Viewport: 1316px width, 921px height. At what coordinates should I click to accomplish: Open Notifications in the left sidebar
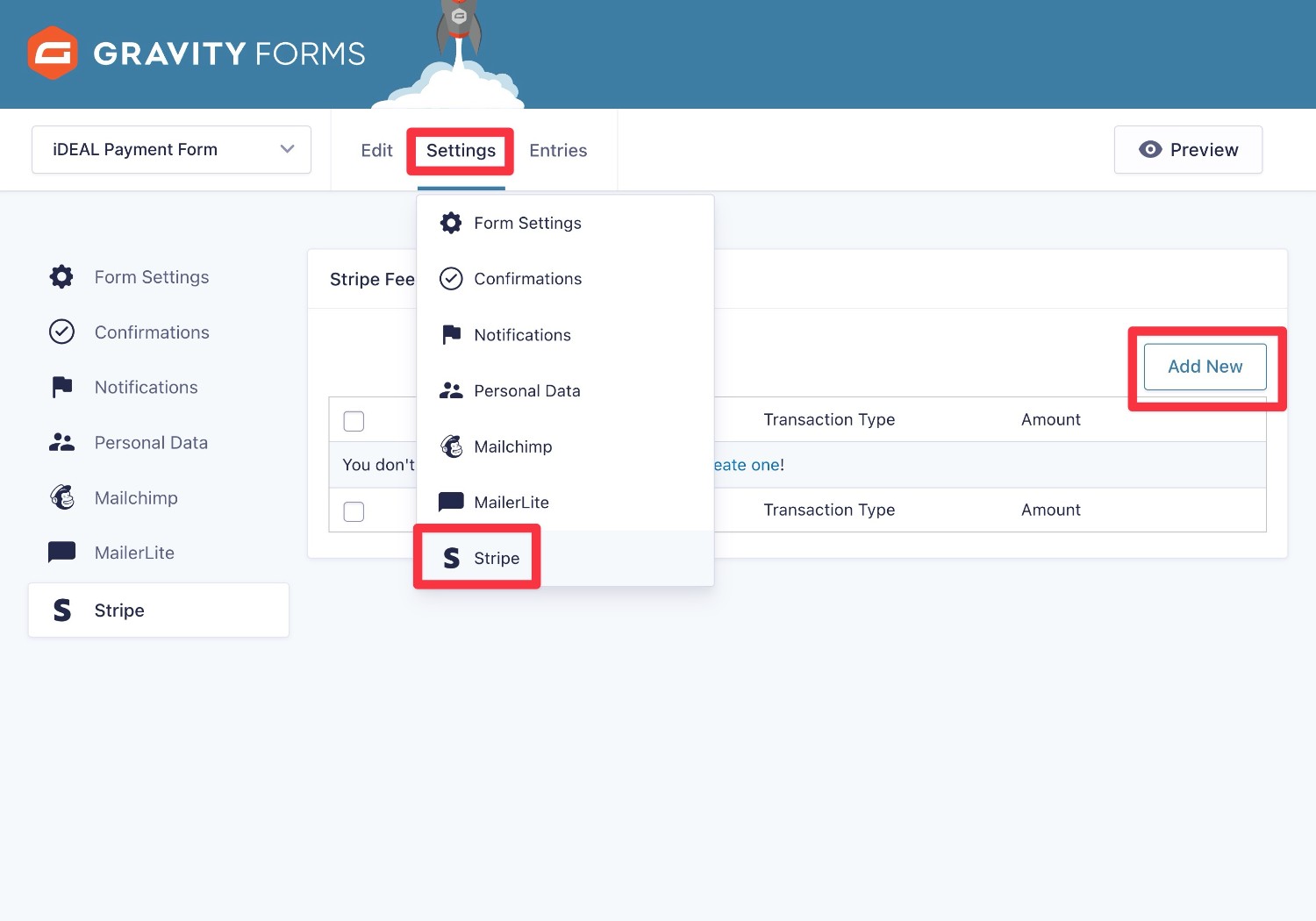coord(159,387)
